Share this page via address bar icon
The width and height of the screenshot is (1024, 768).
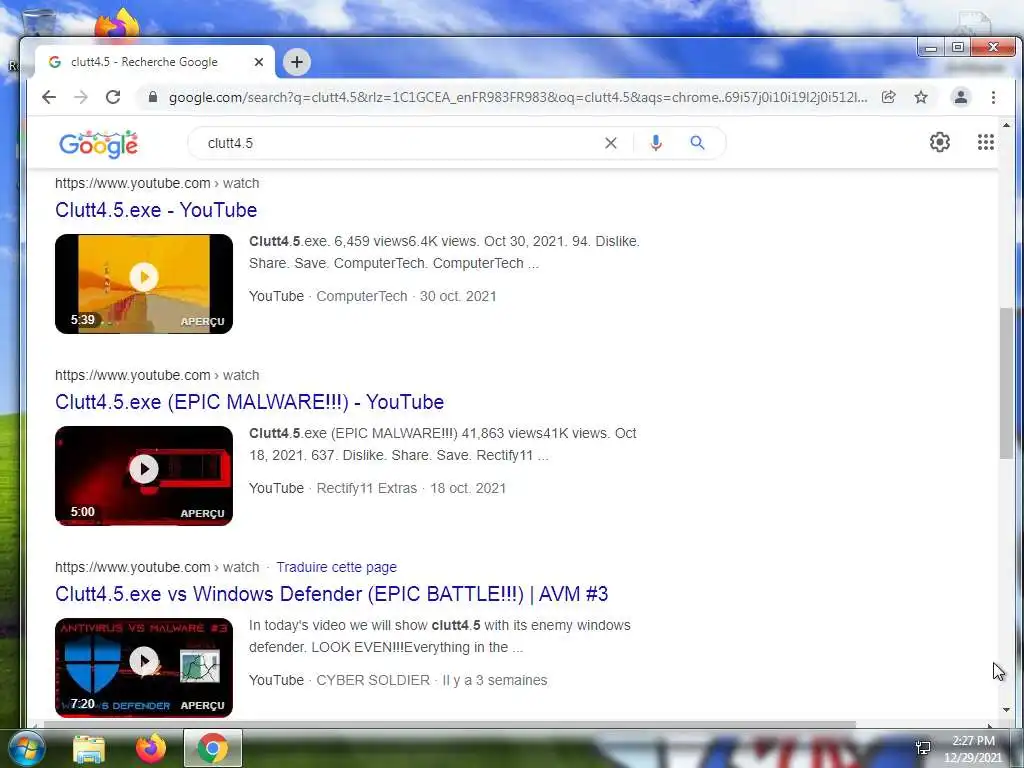[888, 97]
